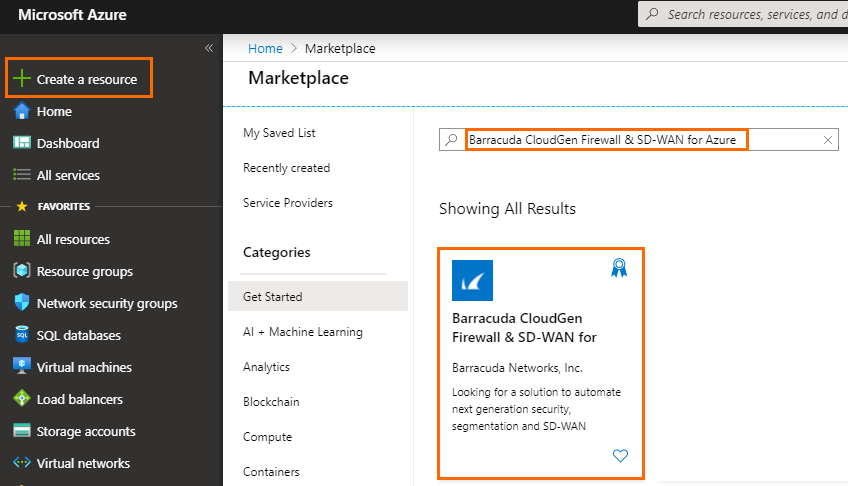
Task: Click the top Search resources, services field
Action: click(x=743, y=14)
